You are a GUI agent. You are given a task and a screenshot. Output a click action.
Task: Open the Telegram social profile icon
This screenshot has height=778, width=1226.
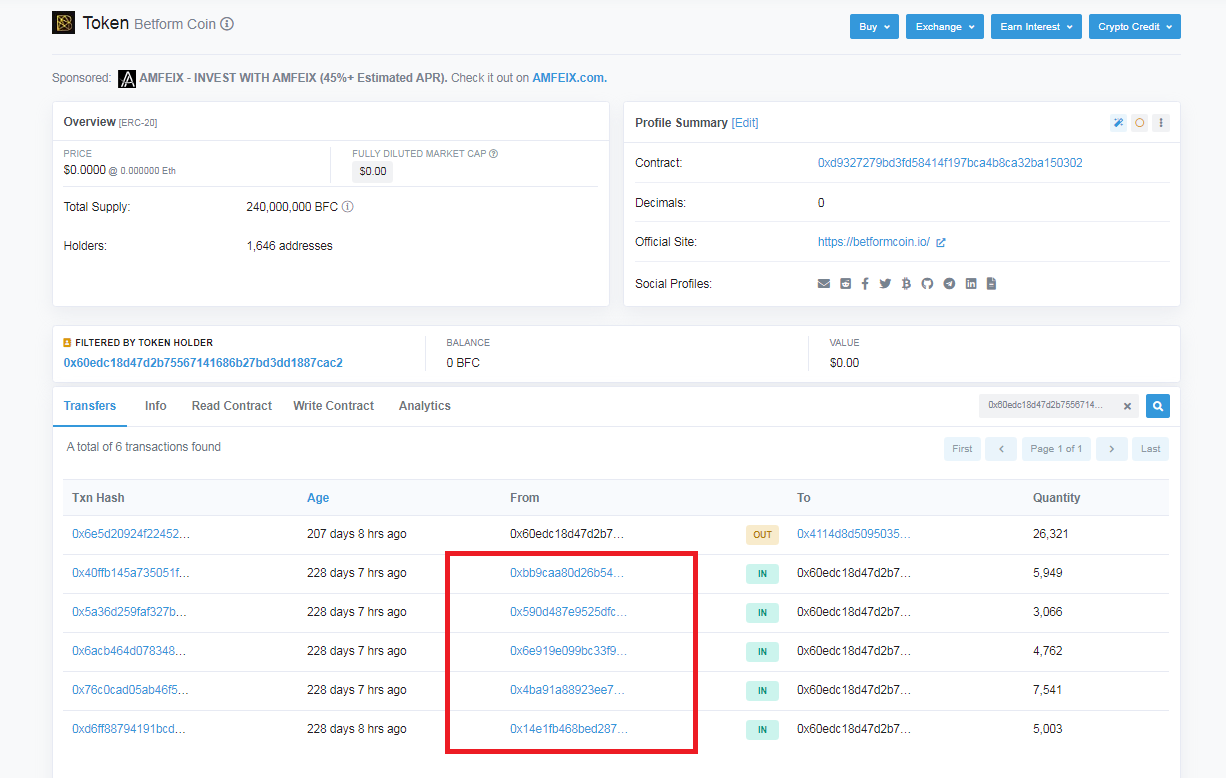(x=949, y=284)
